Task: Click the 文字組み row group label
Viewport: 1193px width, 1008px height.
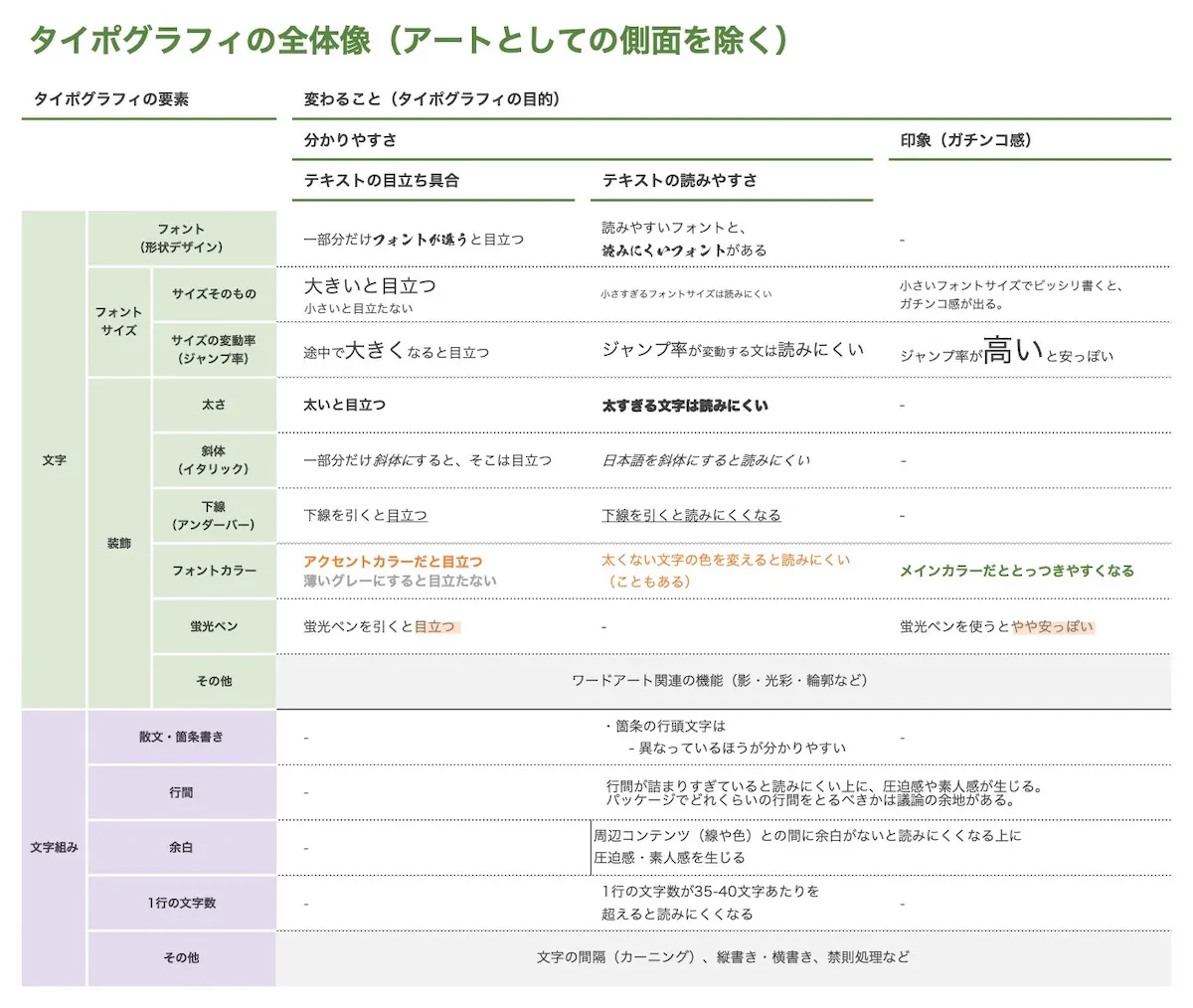Action: [x=55, y=847]
